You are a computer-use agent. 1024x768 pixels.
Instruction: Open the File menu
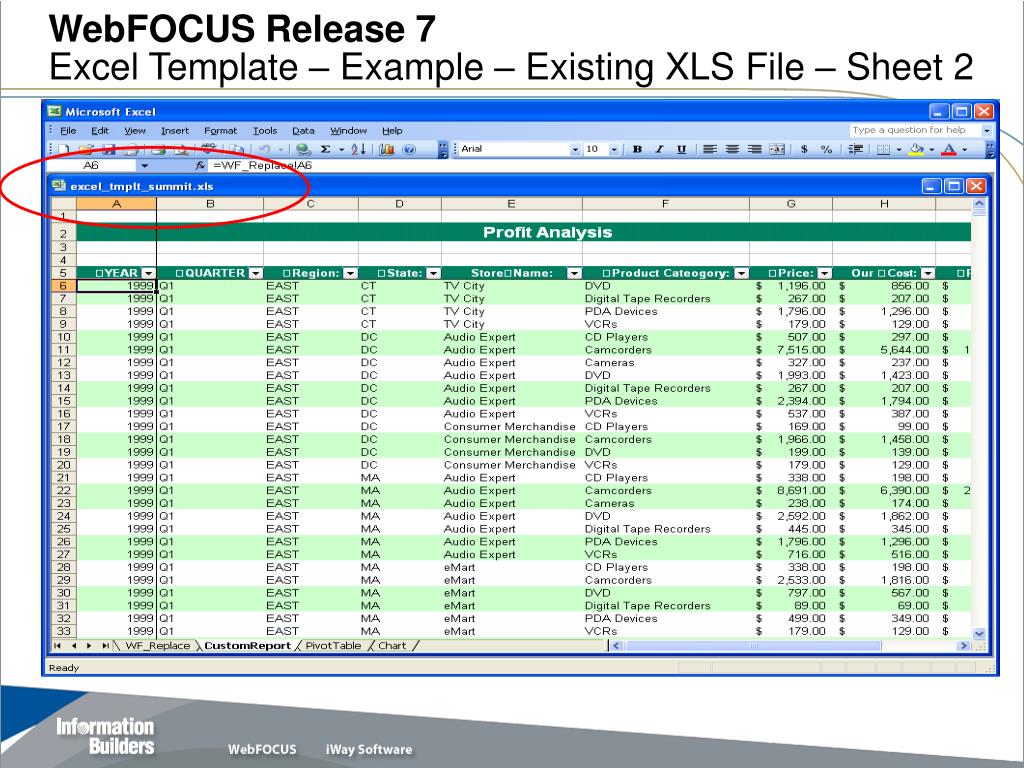pyautogui.click(x=68, y=131)
